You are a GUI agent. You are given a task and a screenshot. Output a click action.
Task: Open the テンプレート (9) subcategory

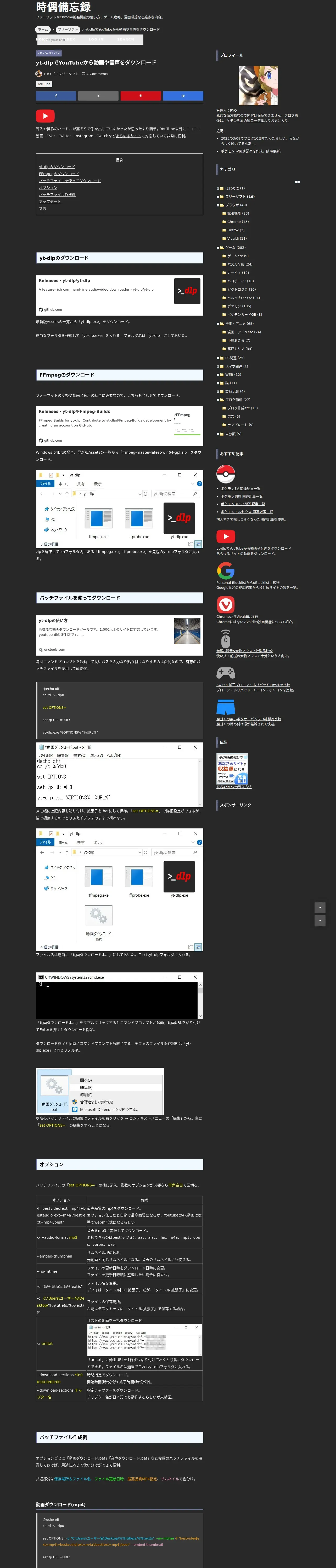(x=240, y=425)
